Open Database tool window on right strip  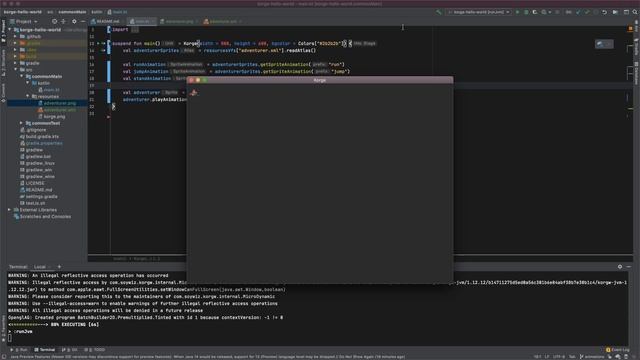pyautogui.click(x=636, y=73)
